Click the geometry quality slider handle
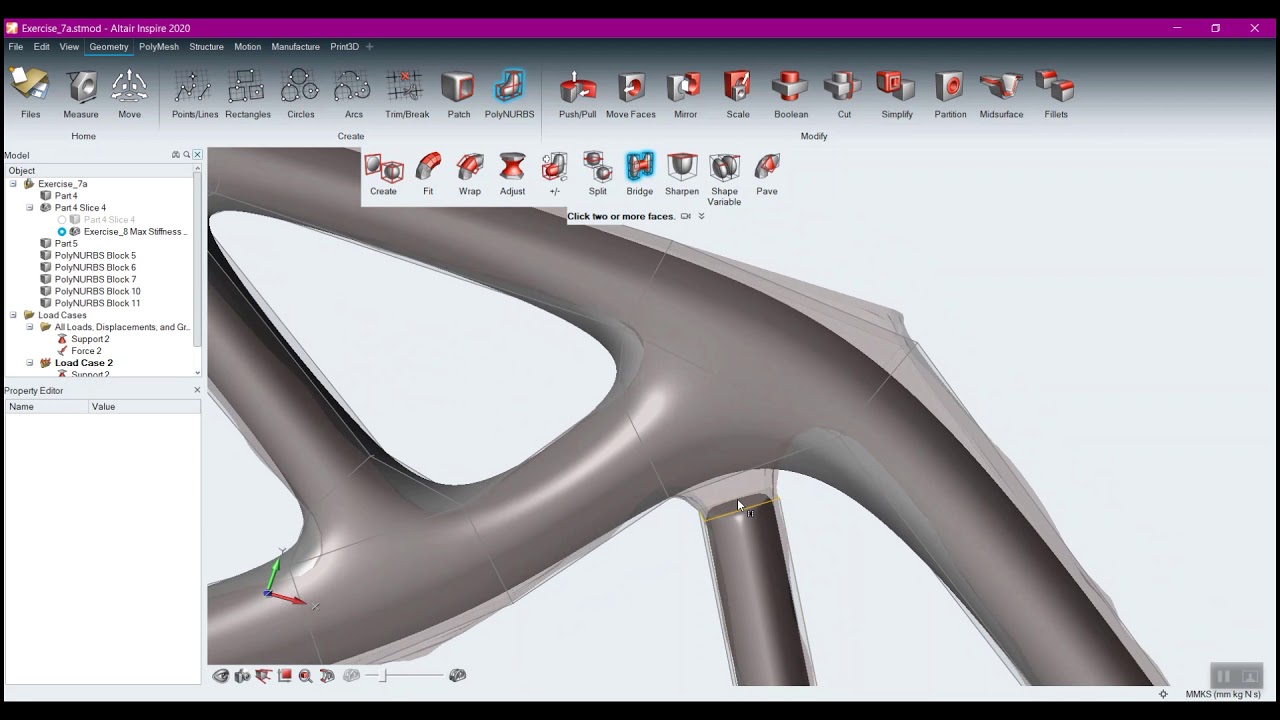 pos(381,676)
